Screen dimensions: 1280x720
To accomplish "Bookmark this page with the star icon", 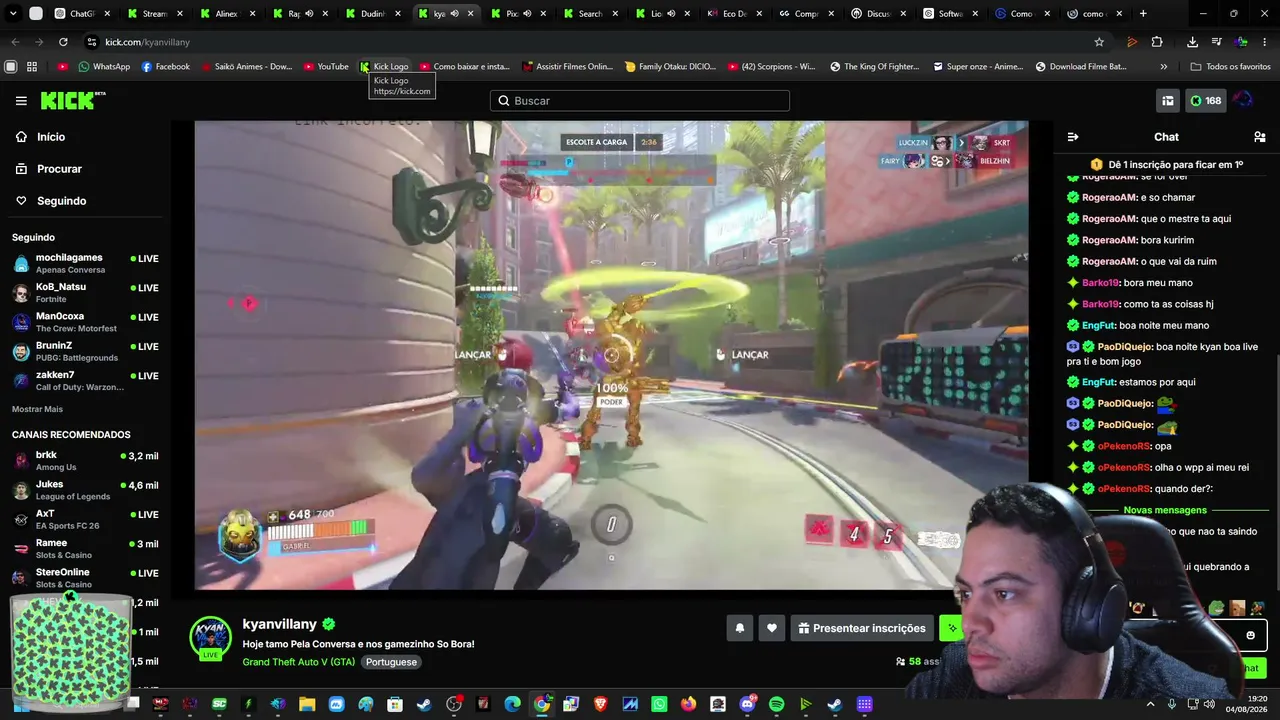I will 1099,42.
